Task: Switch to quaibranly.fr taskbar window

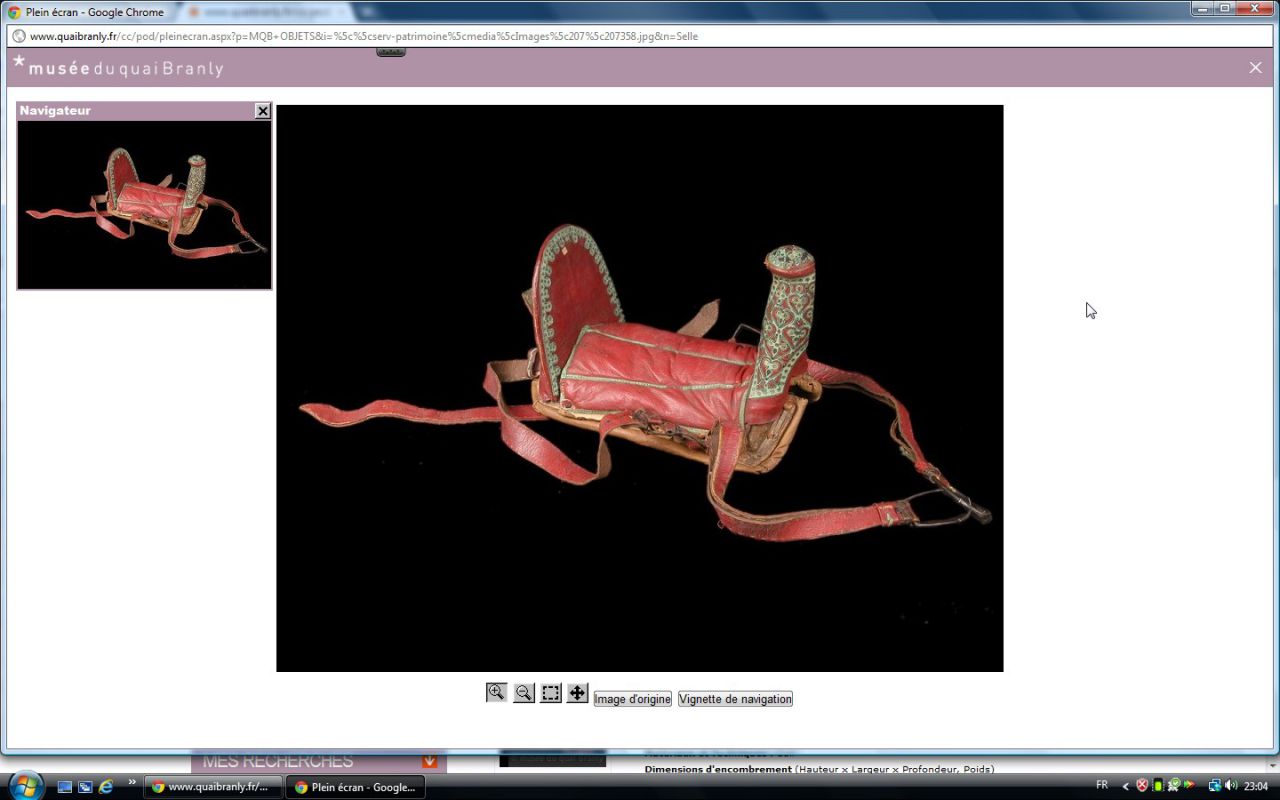Action: pos(210,787)
